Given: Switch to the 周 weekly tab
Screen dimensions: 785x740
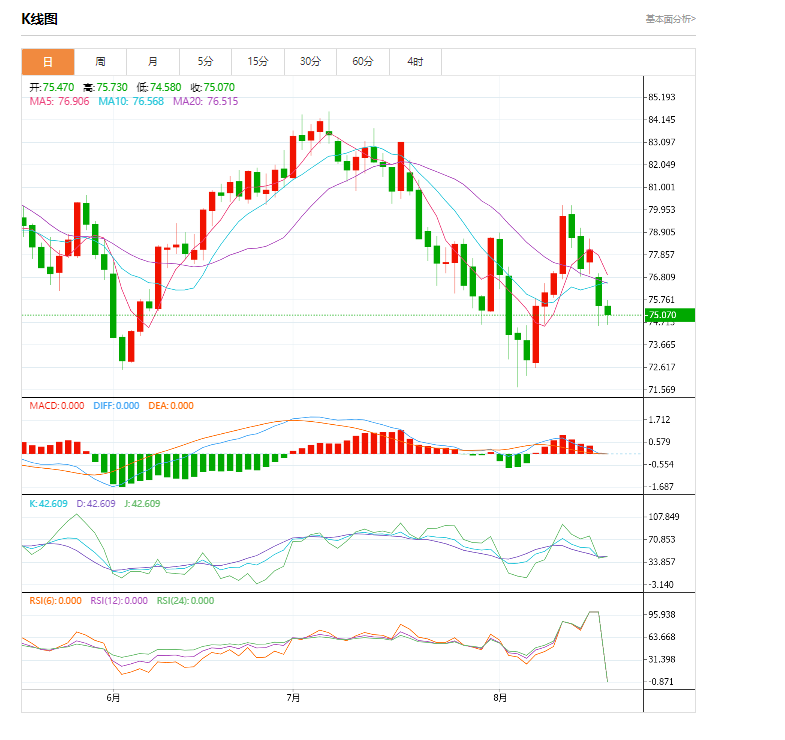Looking at the screenshot, I should tap(101, 62).
